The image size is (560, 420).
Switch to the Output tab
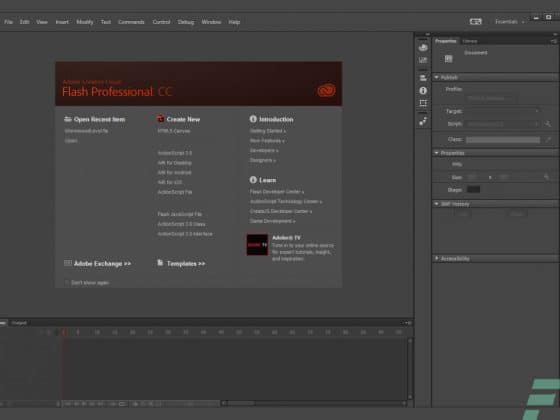19,323
